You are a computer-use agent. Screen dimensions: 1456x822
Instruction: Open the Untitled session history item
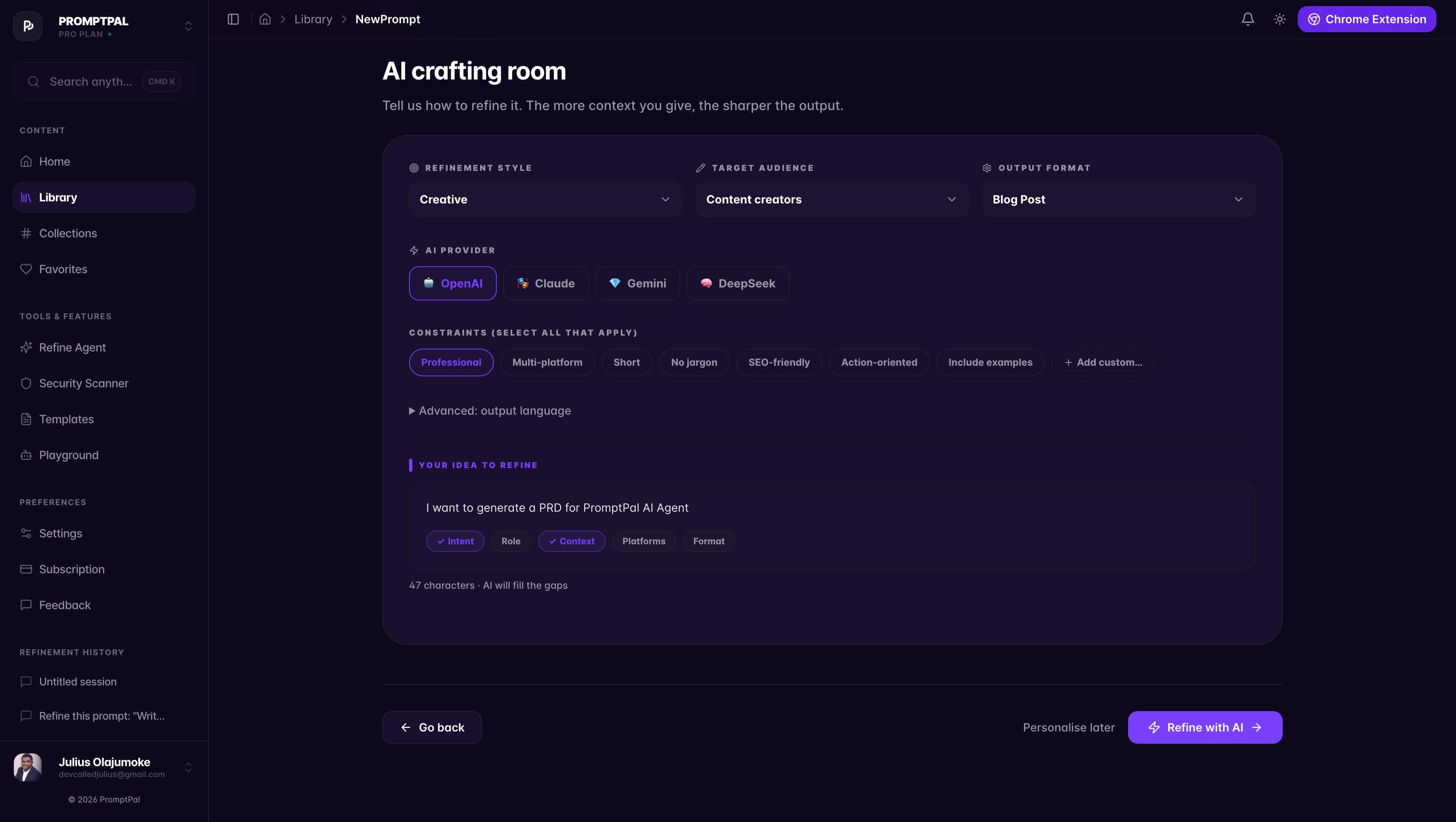(x=104, y=681)
